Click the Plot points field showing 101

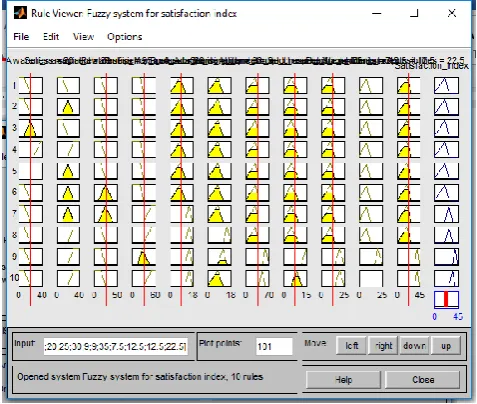[274, 347]
